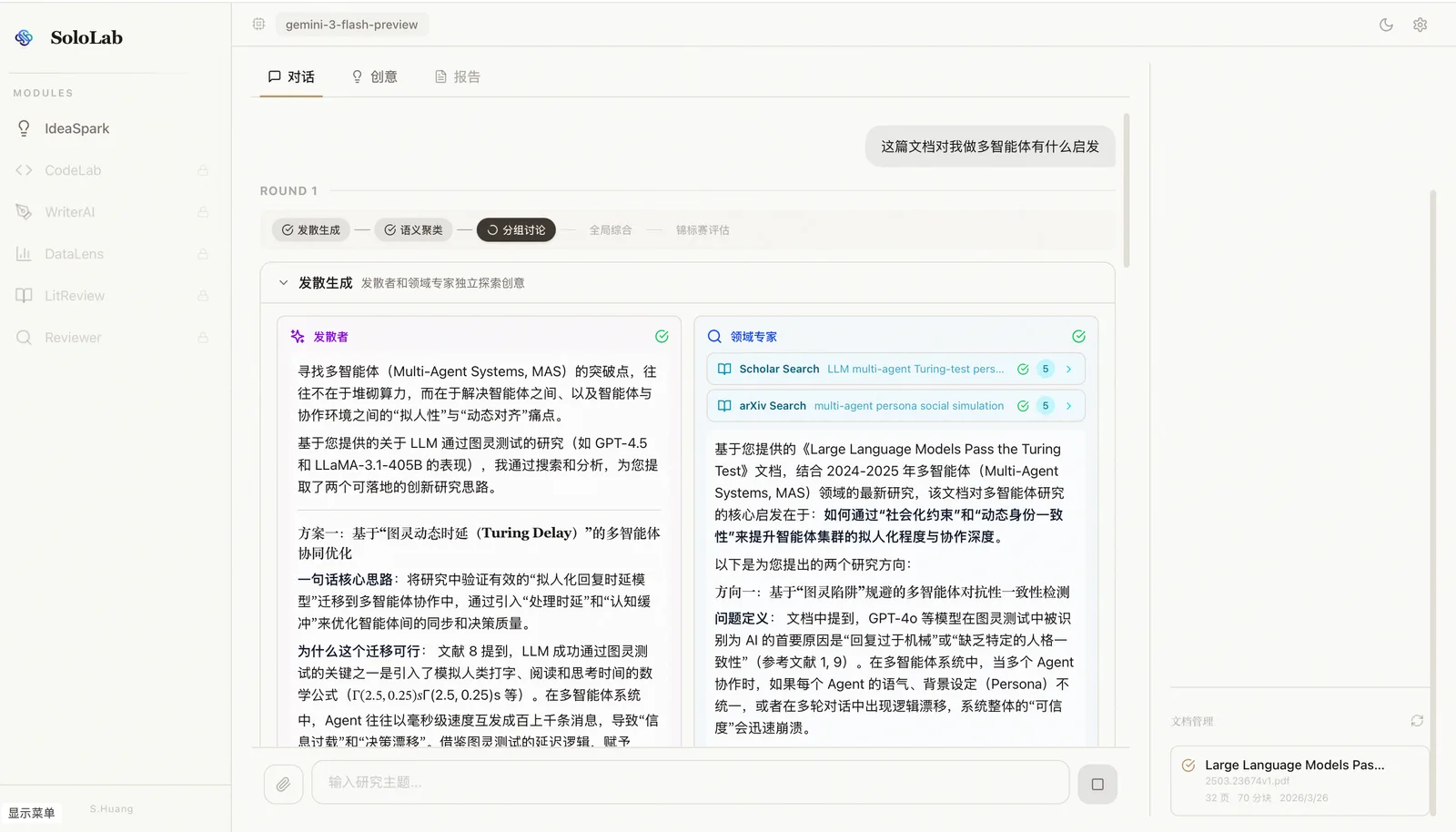Attach a file with paperclip button
The height and width of the screenshot is (832, 1456).
click(283, 784)
